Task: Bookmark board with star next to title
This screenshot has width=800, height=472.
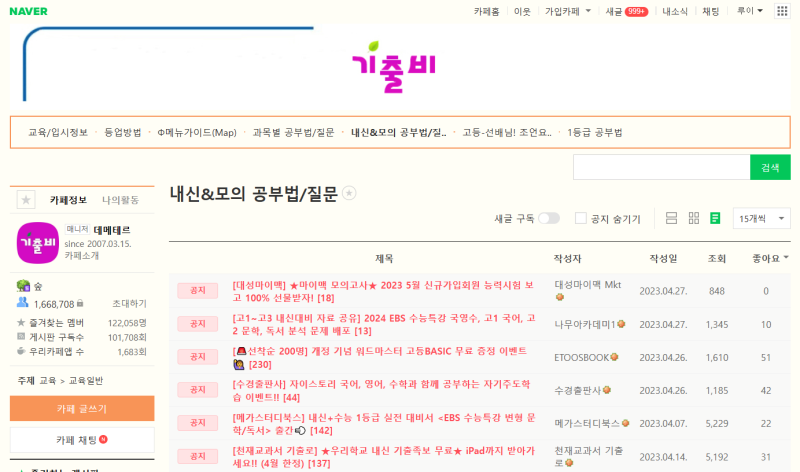Action: pos(349,193)
